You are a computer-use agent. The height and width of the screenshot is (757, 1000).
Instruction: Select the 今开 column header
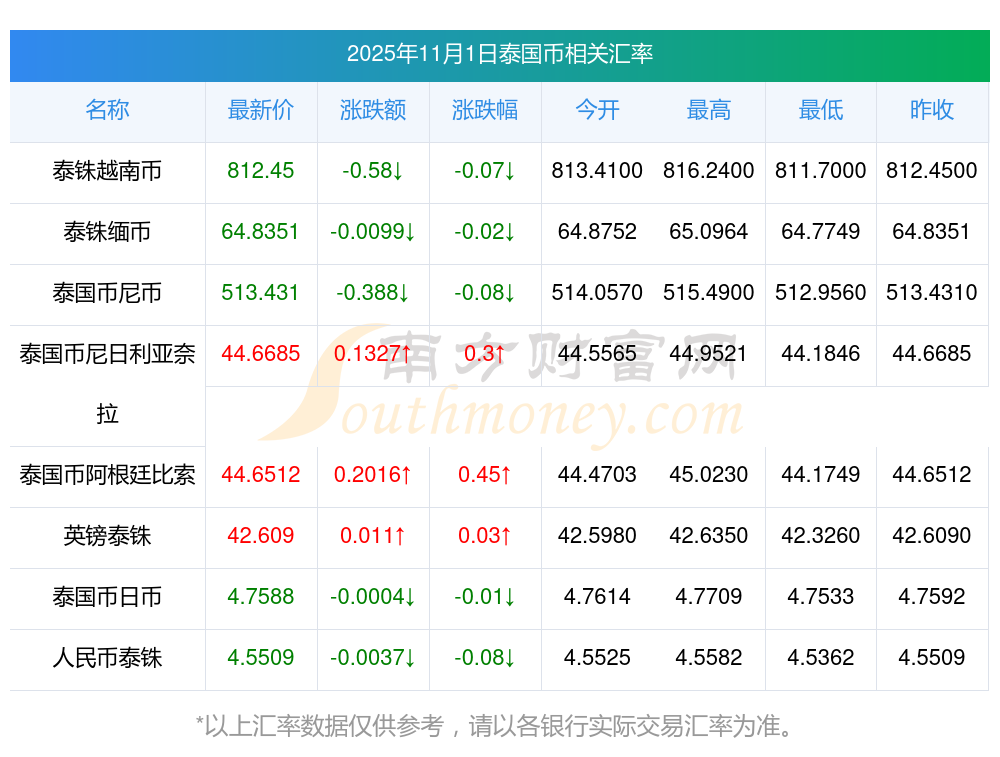pos(597,110)
